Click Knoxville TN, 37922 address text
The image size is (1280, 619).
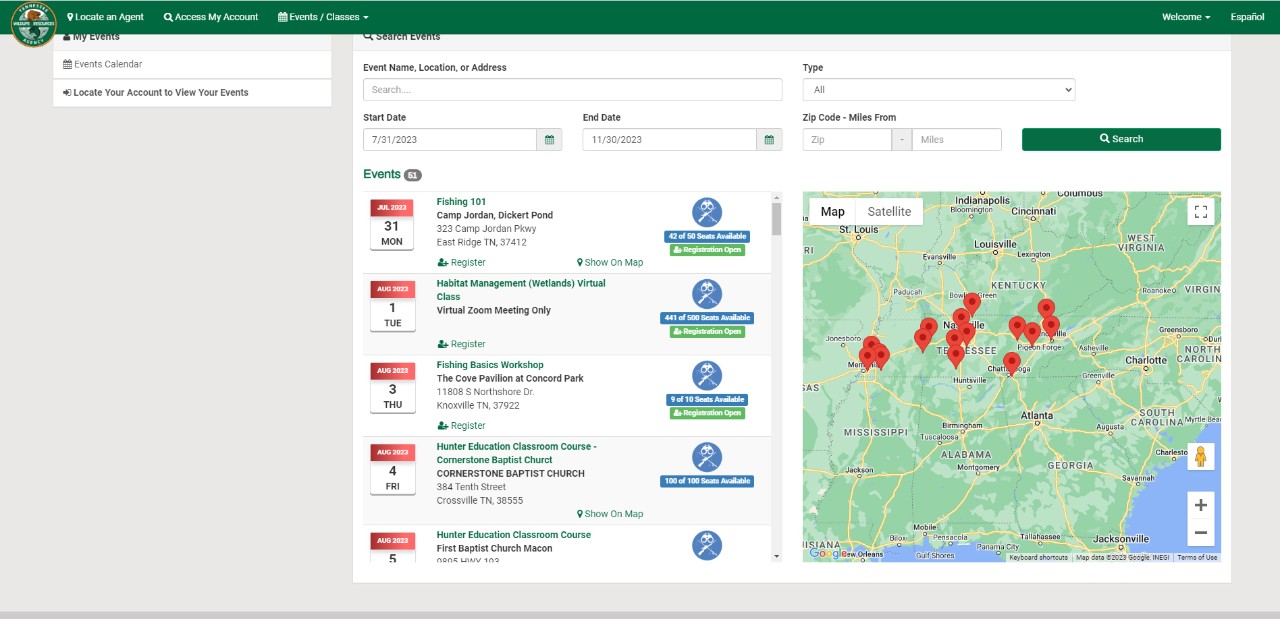[479, 405]
